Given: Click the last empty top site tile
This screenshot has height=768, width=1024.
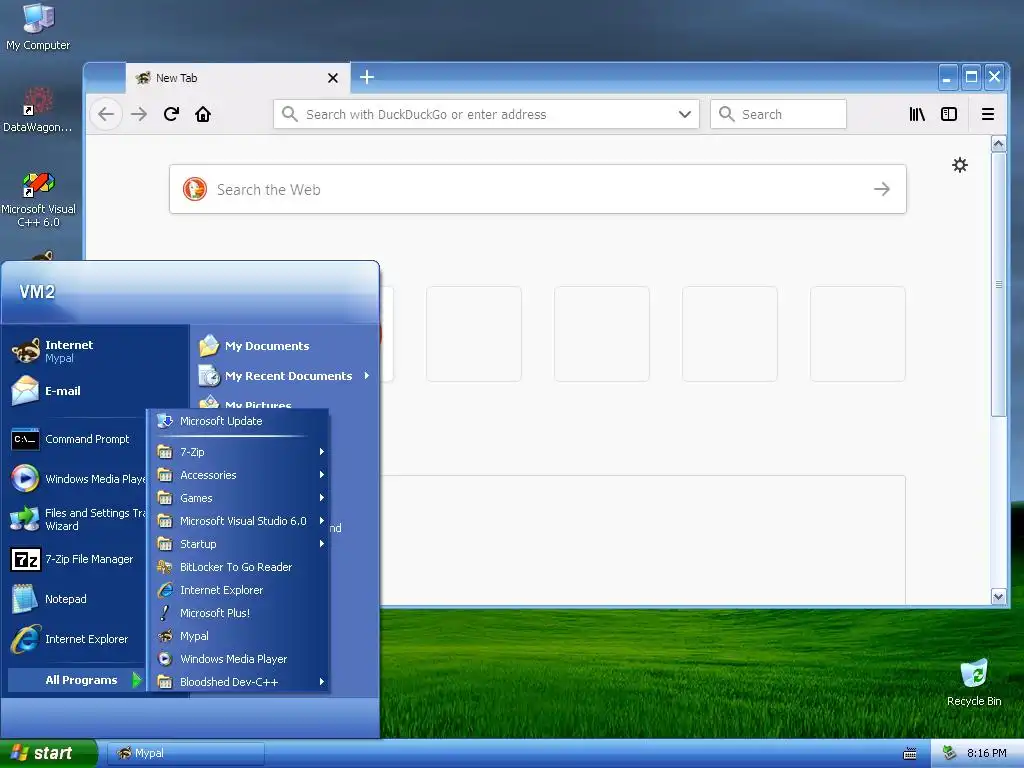Looking at the screenshot, I should click(x=857, y=334).
